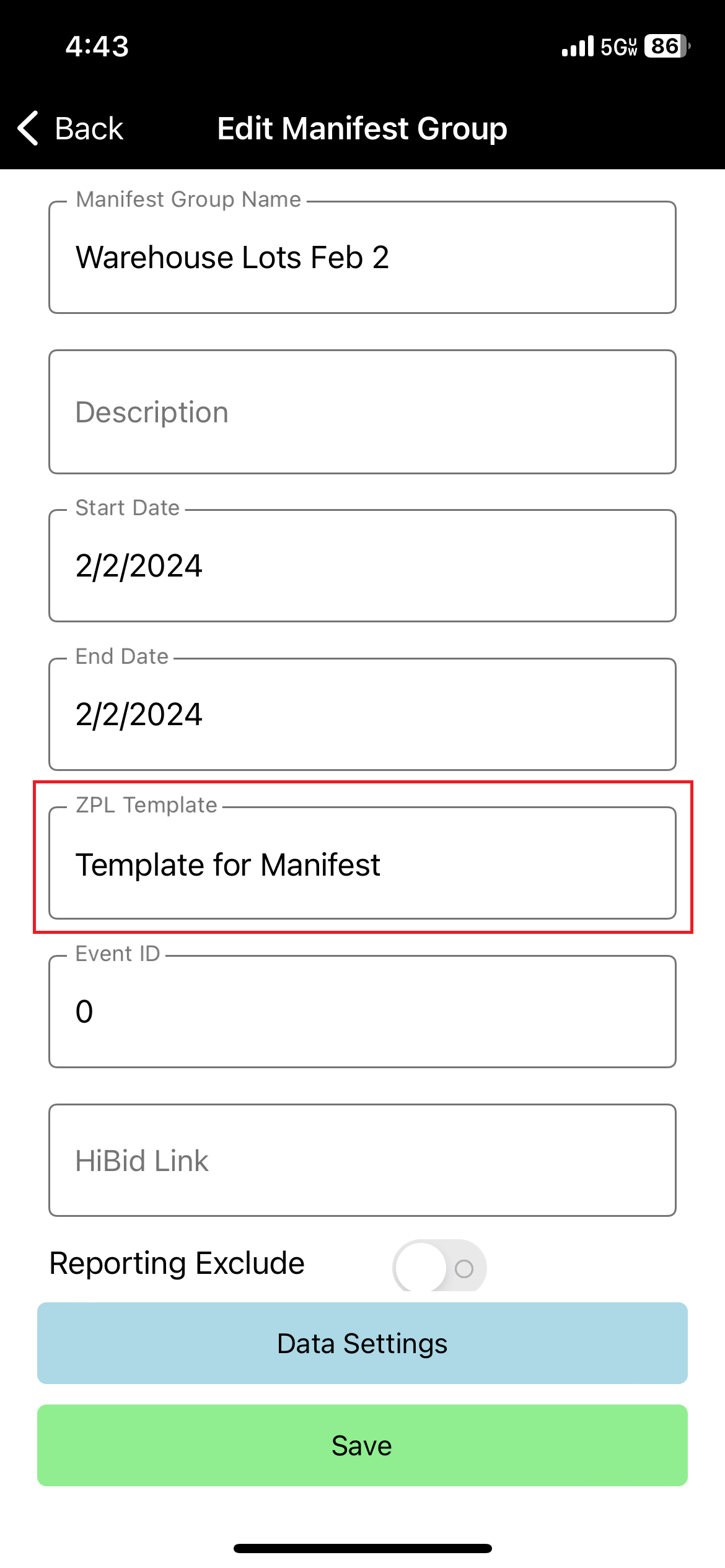The height and width of the screenshot is (1568, 725).
Task: Save the manifest group
Action: click(x=362, y=1445)
